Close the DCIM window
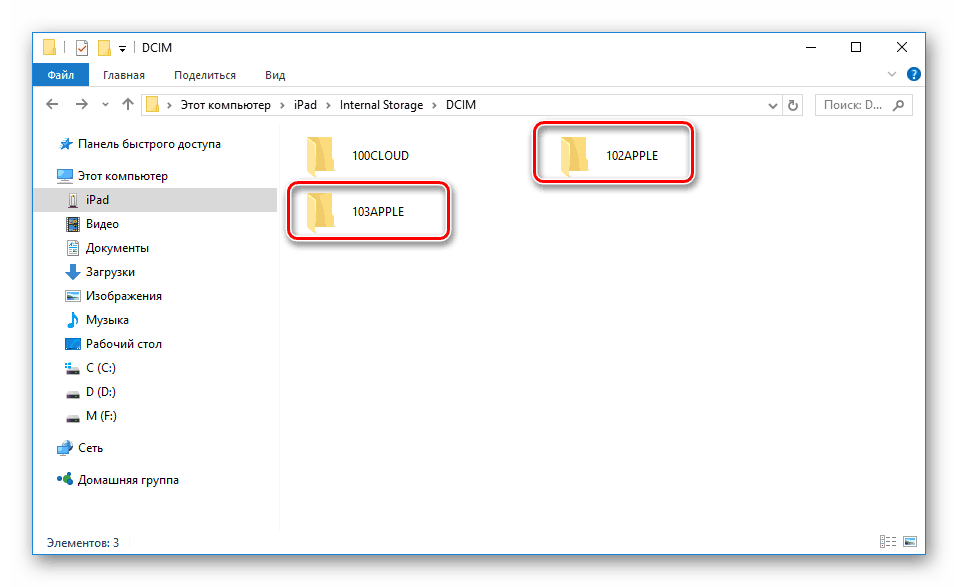The image size is (958, 587). (902, 48)
